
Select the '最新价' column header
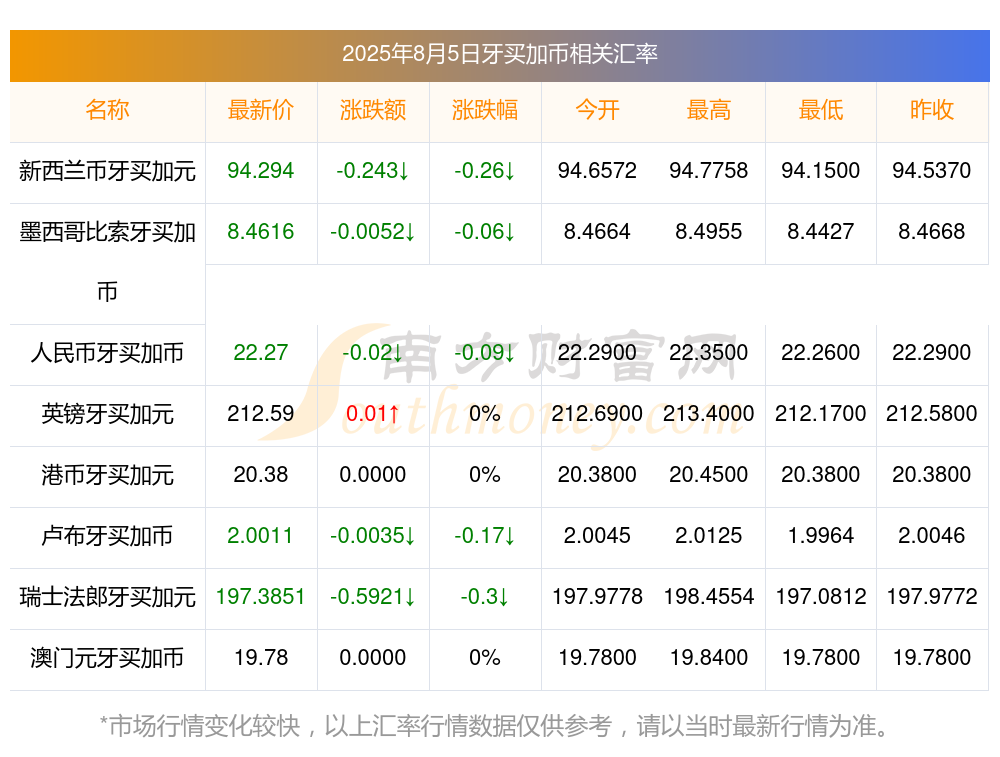coord(260,110)
